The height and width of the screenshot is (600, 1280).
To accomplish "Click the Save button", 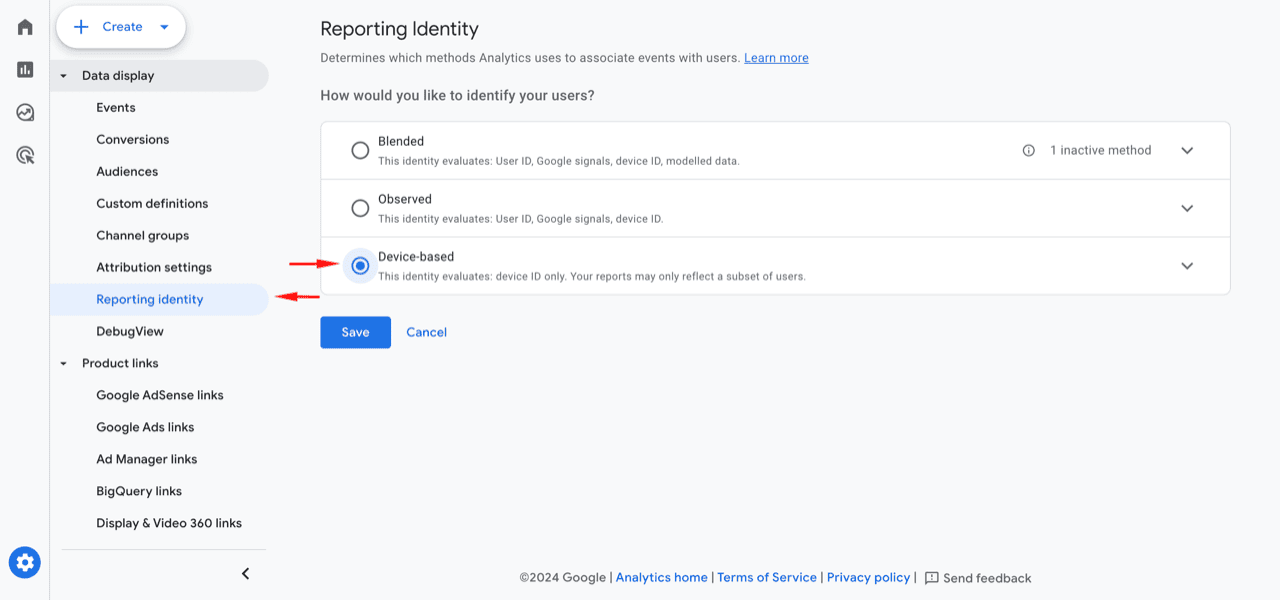I will (355, 332).
